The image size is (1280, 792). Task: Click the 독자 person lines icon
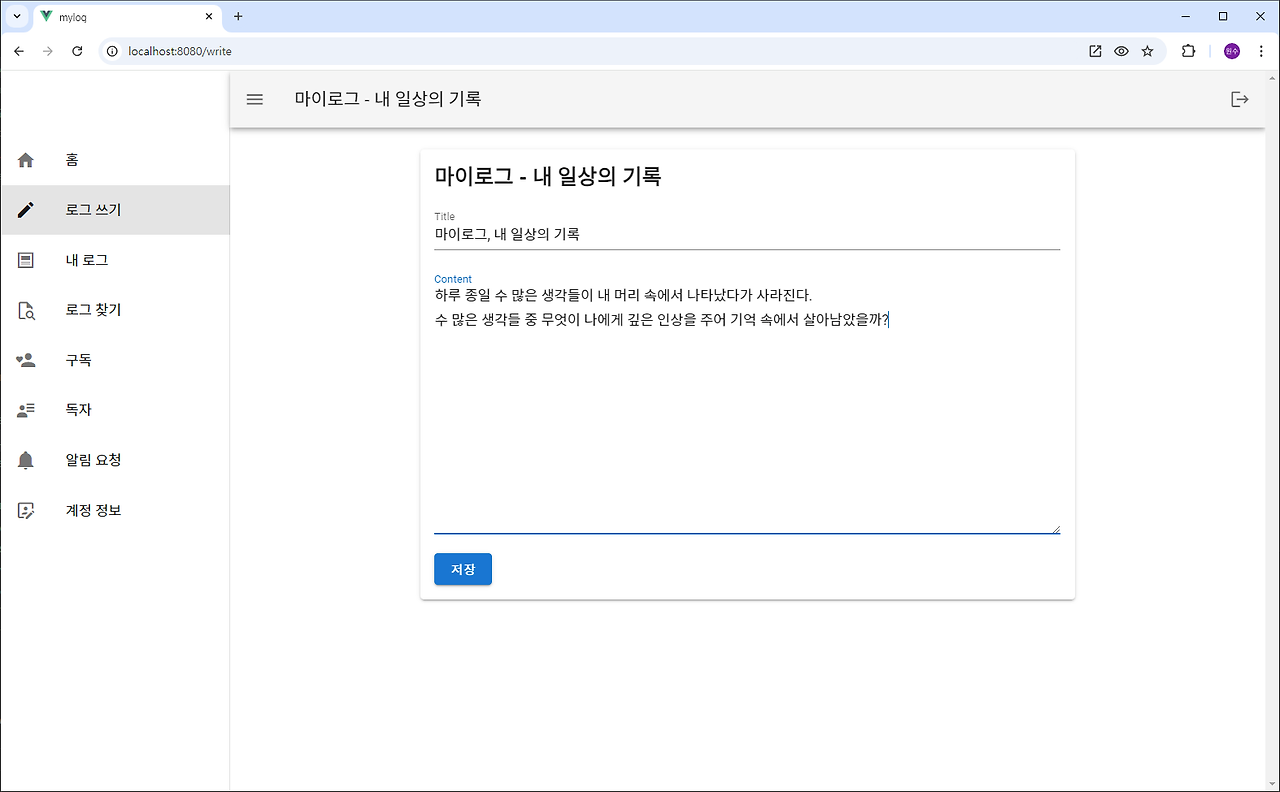[x=26, y=410]
